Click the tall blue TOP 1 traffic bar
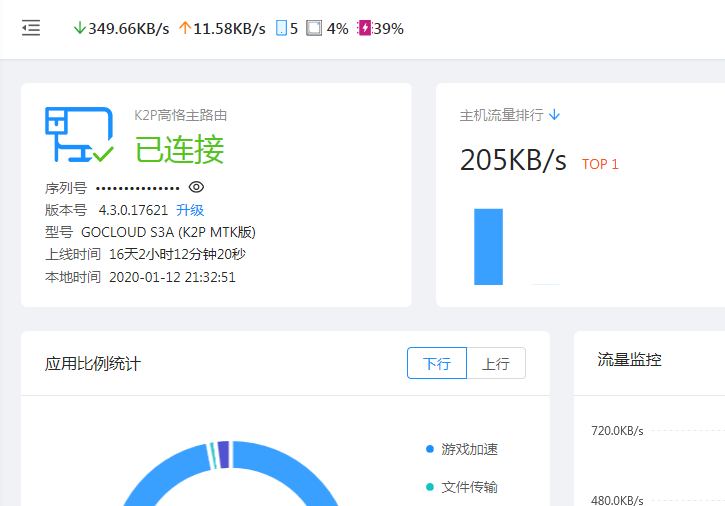Image resolution: width=725 pixels, height=506 pixels. pyautogui.click(x=488, y=246)
